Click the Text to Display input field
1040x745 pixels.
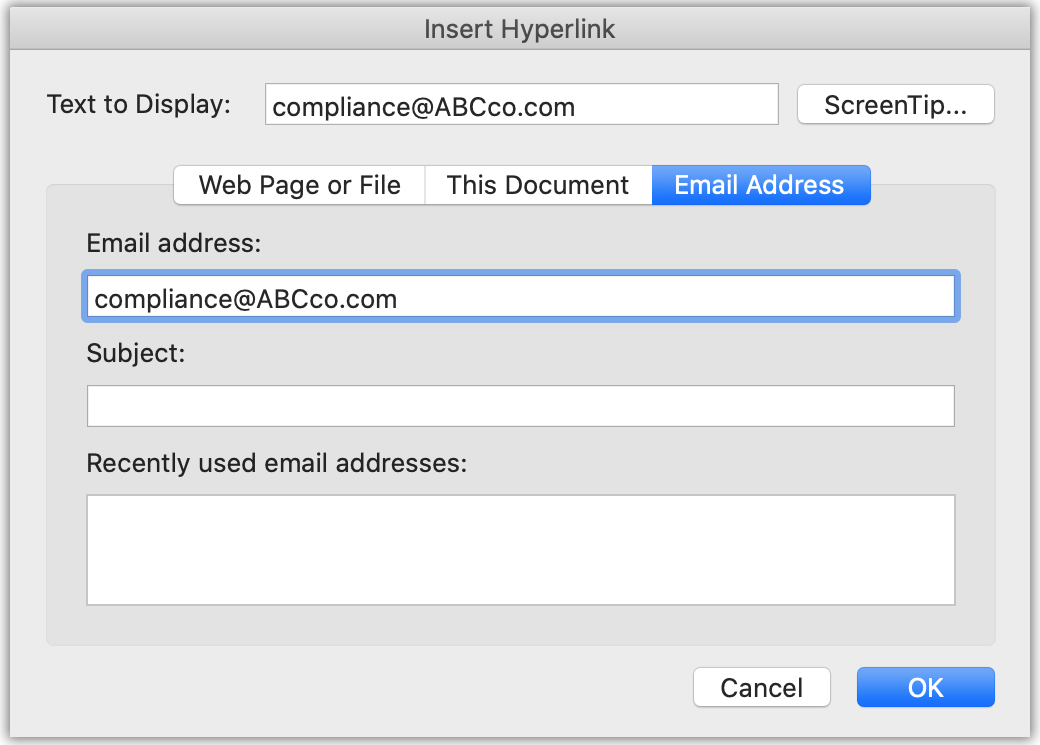tap(521, 104)
